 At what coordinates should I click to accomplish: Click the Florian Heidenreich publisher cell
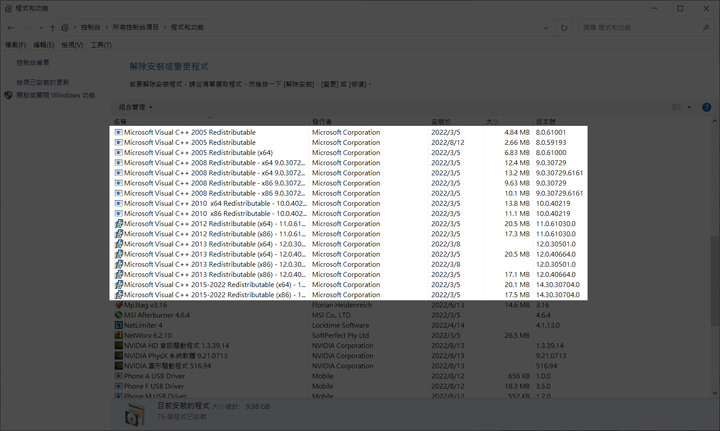342,305
